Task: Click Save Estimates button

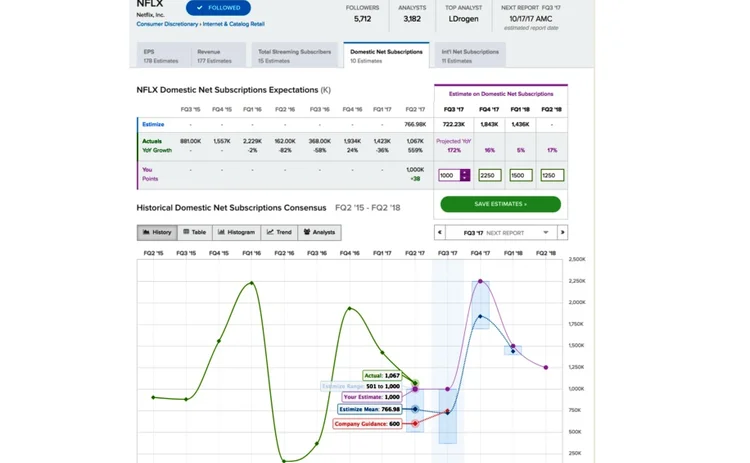Action: tap(500, 204)
